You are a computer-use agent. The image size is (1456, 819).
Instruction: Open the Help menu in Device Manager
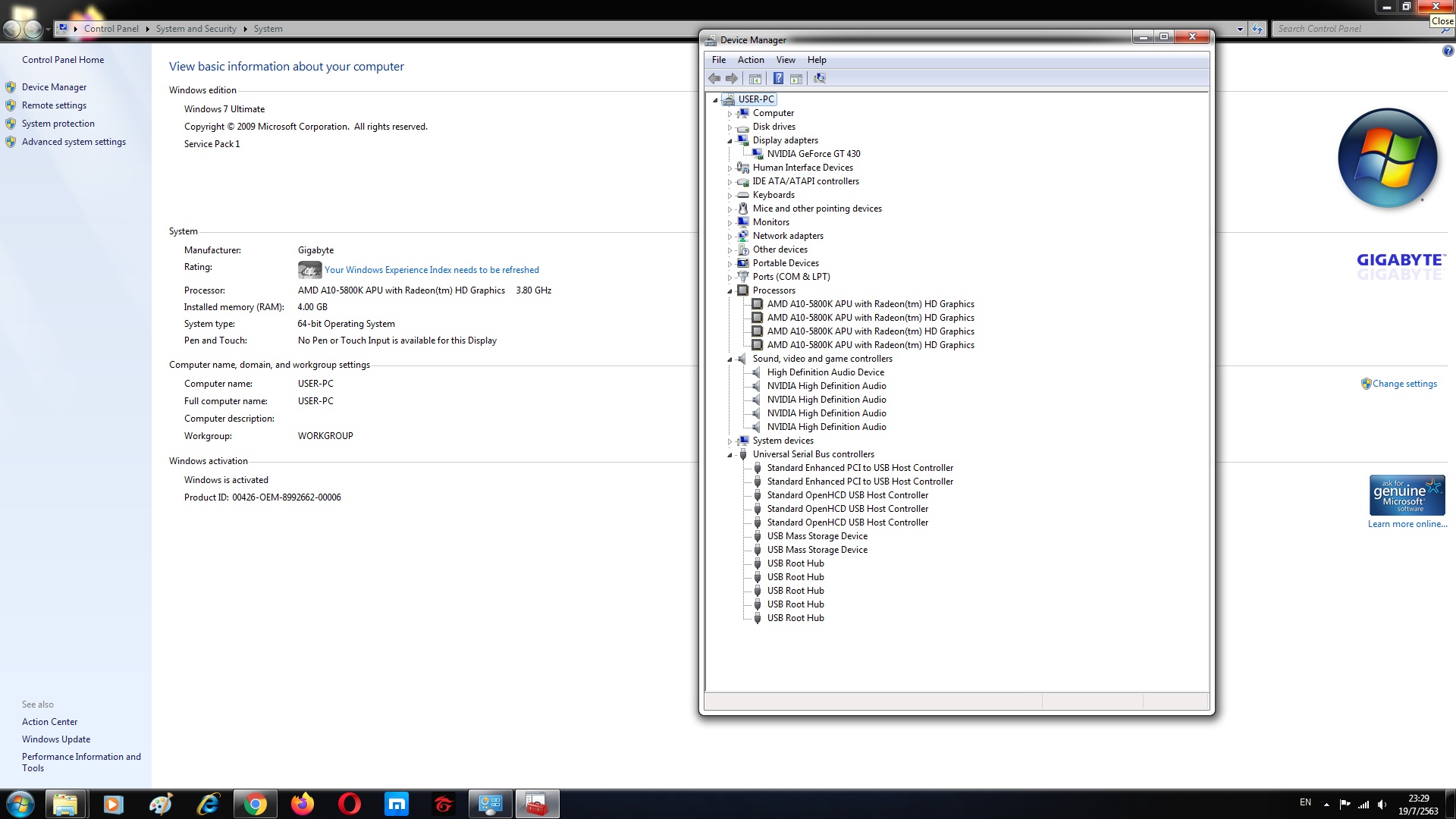coord(817,60)
